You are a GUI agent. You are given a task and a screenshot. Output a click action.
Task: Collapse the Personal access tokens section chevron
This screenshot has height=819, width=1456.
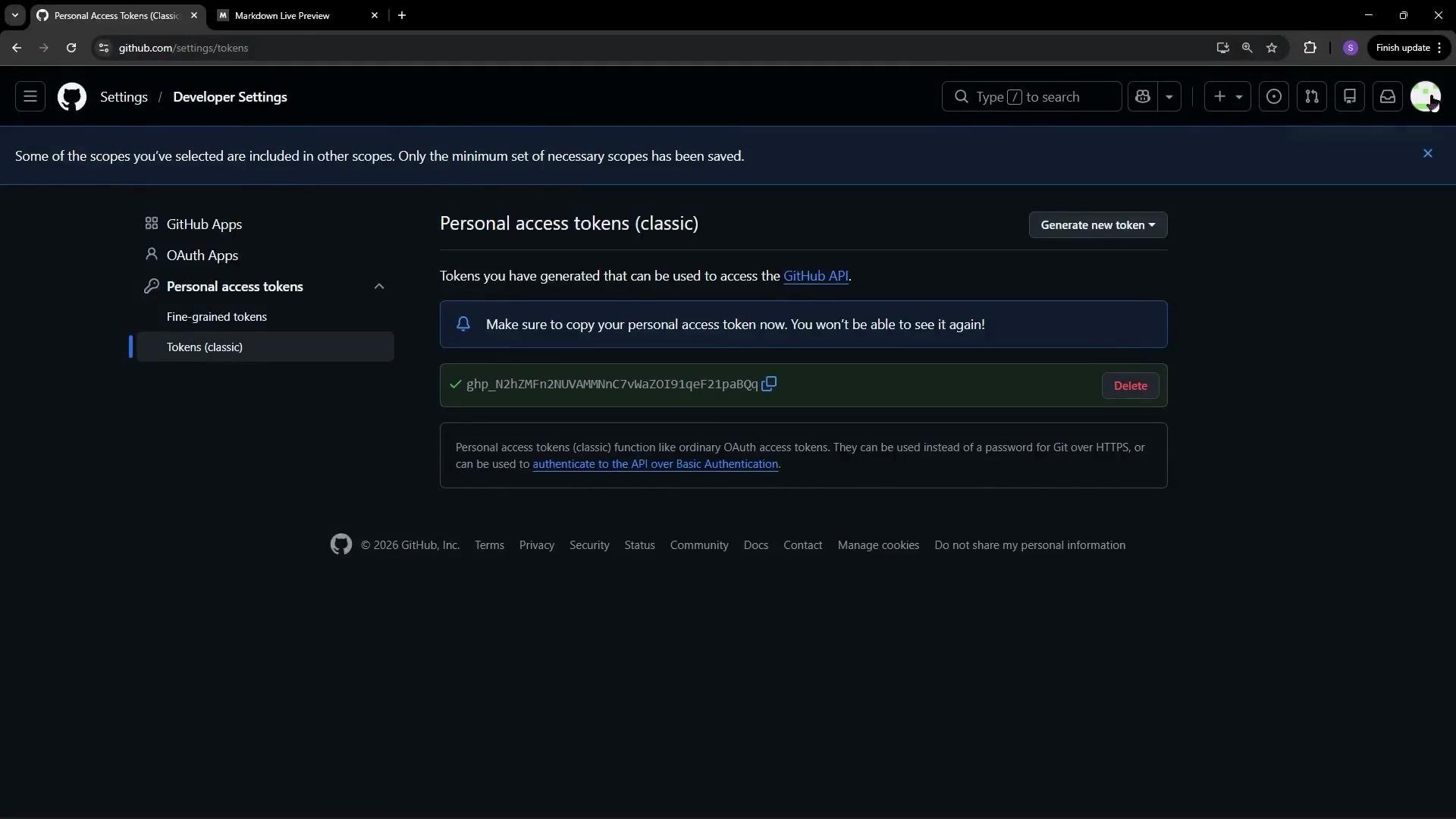click(x=379, y=286)
